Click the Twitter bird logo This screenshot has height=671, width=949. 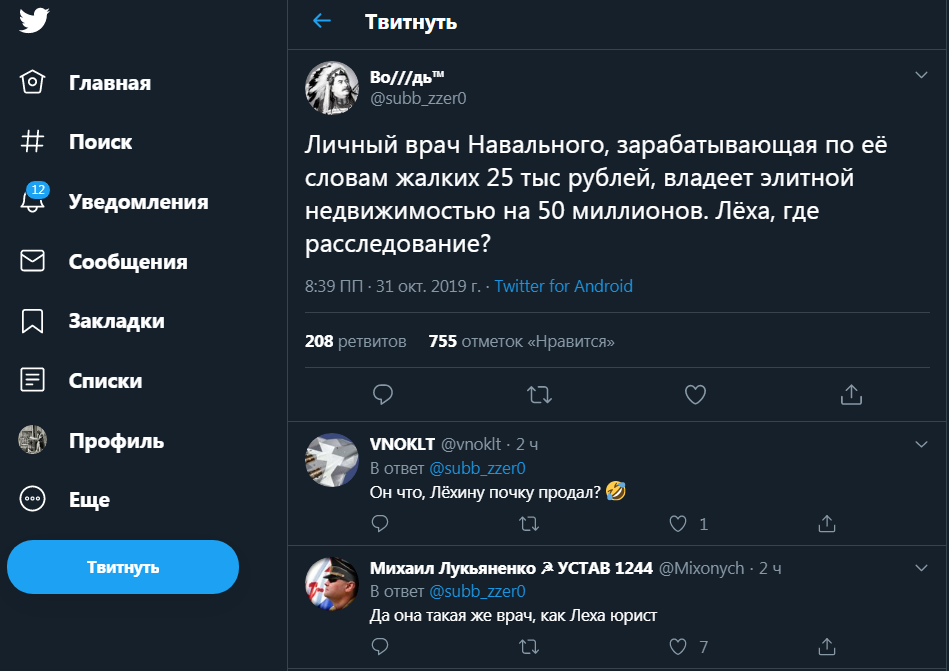click(x=34, y=21)
